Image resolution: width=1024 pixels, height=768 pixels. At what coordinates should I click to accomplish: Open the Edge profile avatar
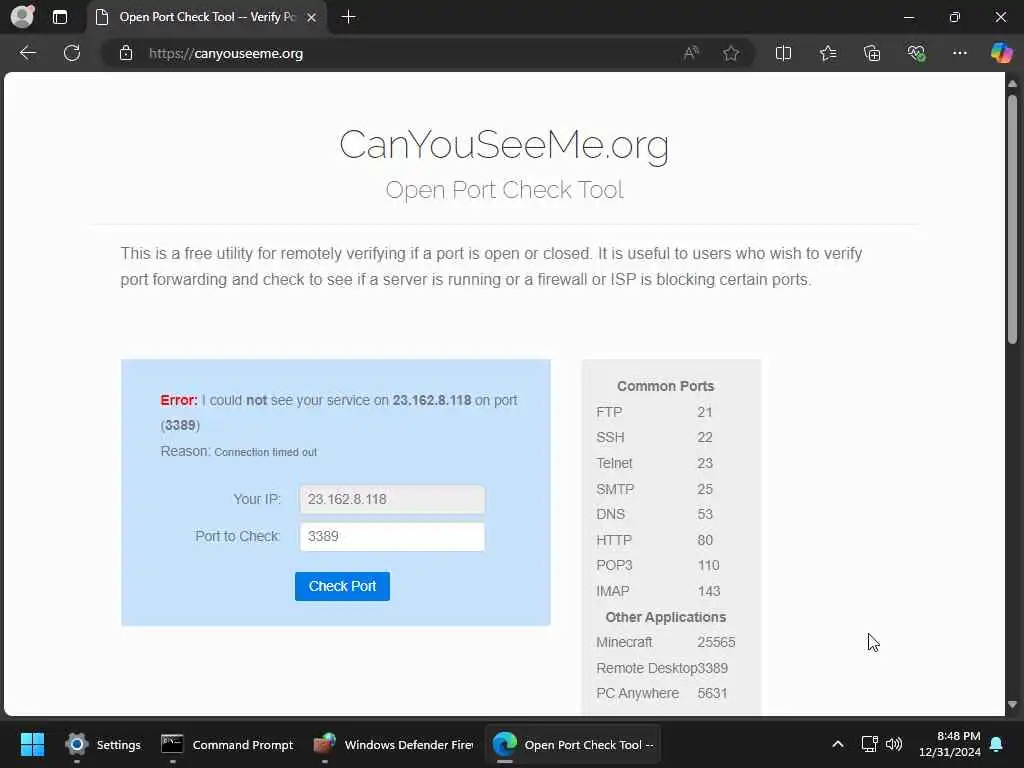(23, 16)
